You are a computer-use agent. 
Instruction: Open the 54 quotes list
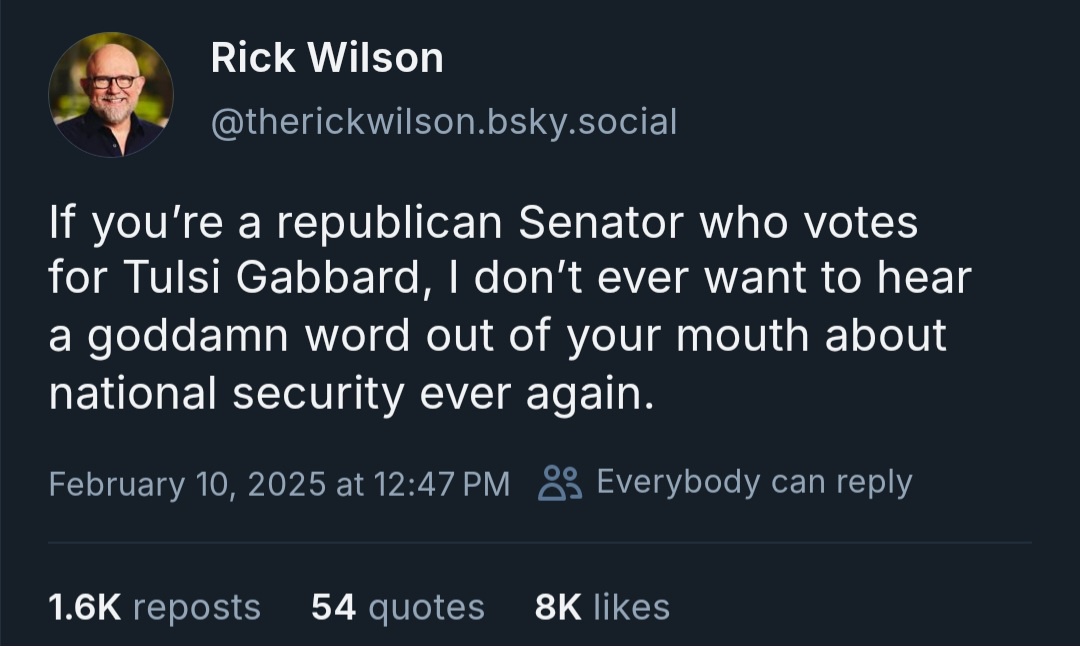point(397,607)
